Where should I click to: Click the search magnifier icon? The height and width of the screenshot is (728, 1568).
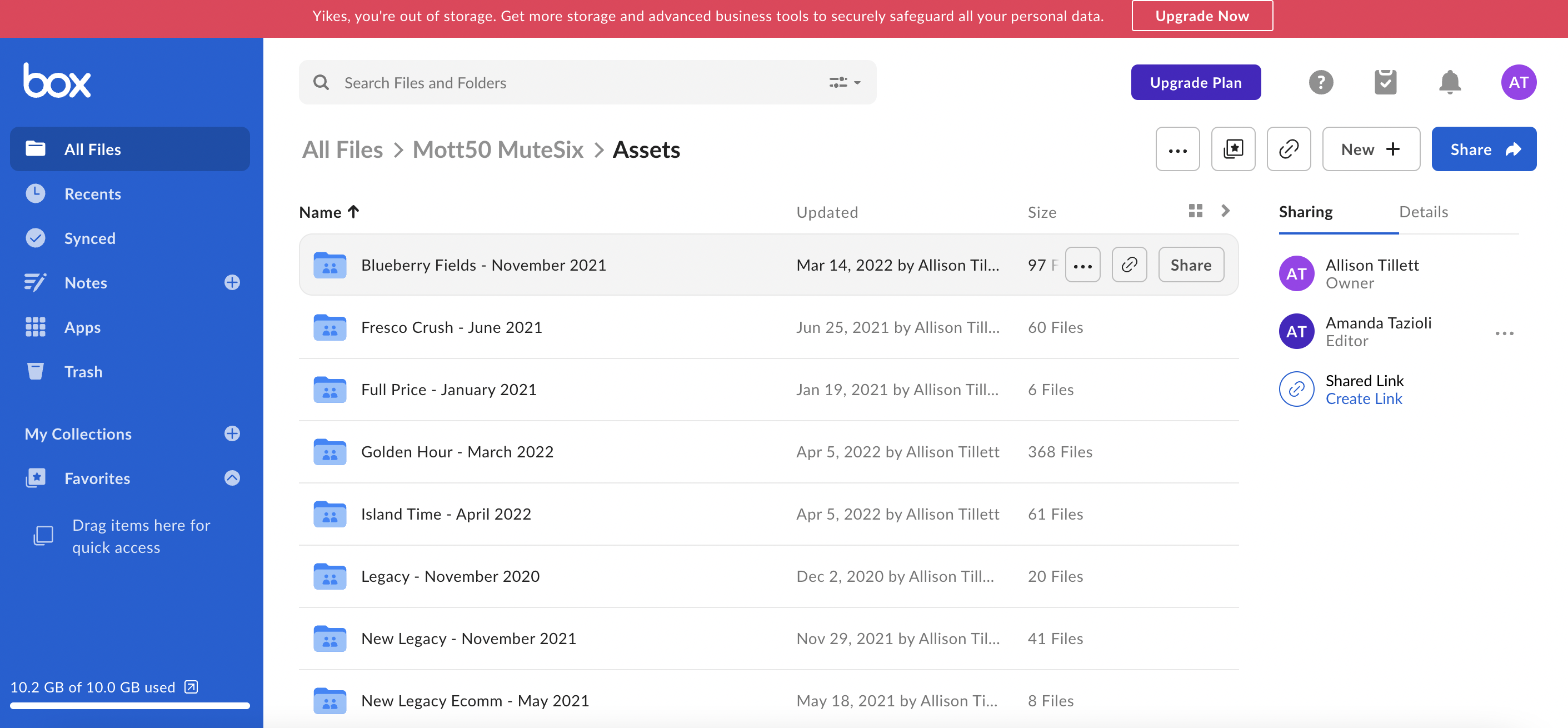(x=321, y=83)
